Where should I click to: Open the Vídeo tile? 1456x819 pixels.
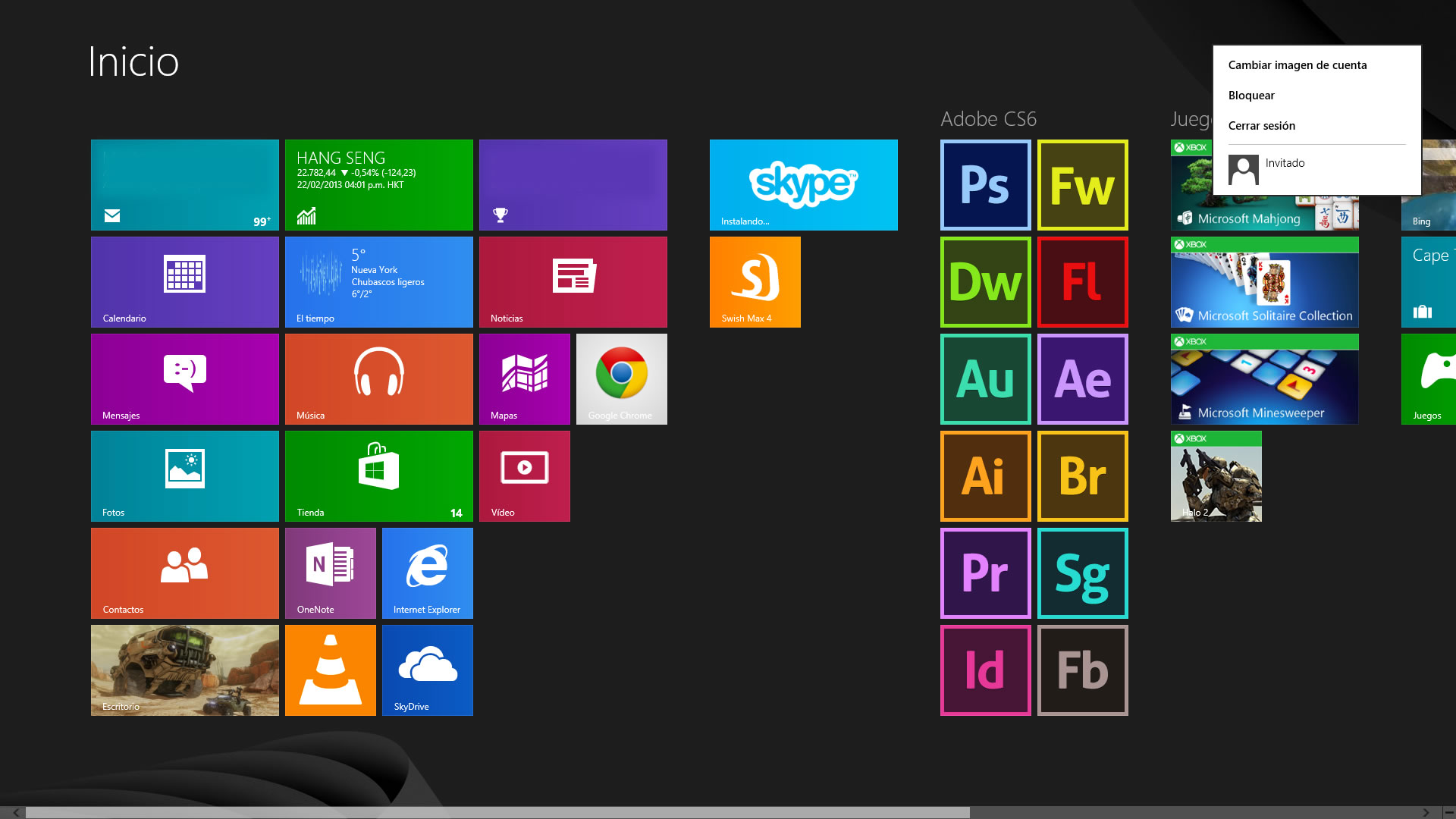coord(525,476)
